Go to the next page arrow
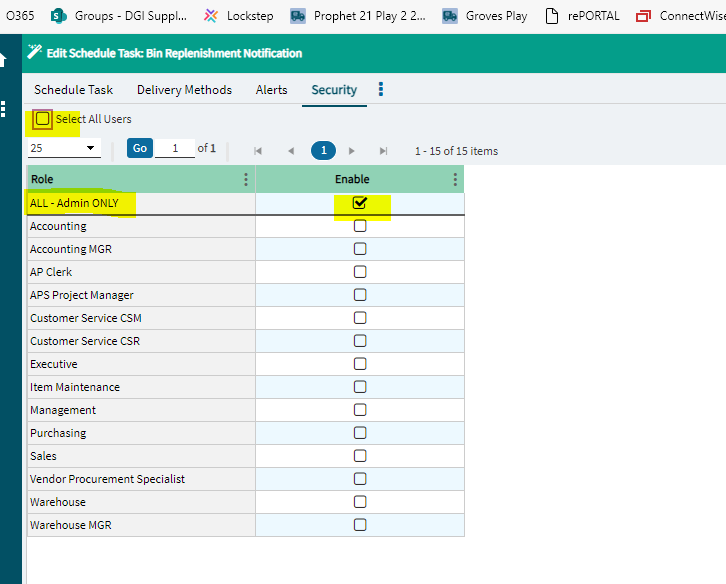The height and width of the screenshot is (584, 726). point(351,151)
